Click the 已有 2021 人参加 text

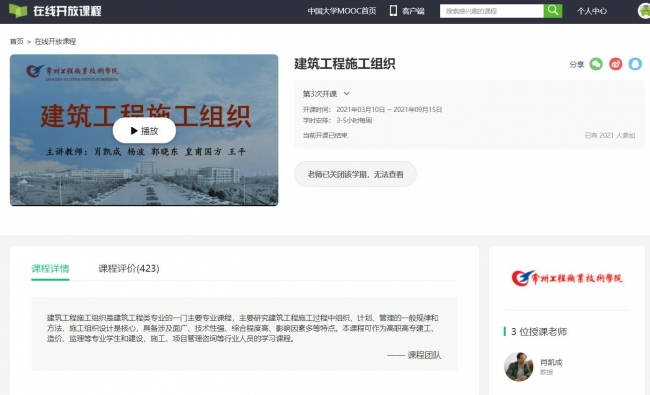coord(610,135)
